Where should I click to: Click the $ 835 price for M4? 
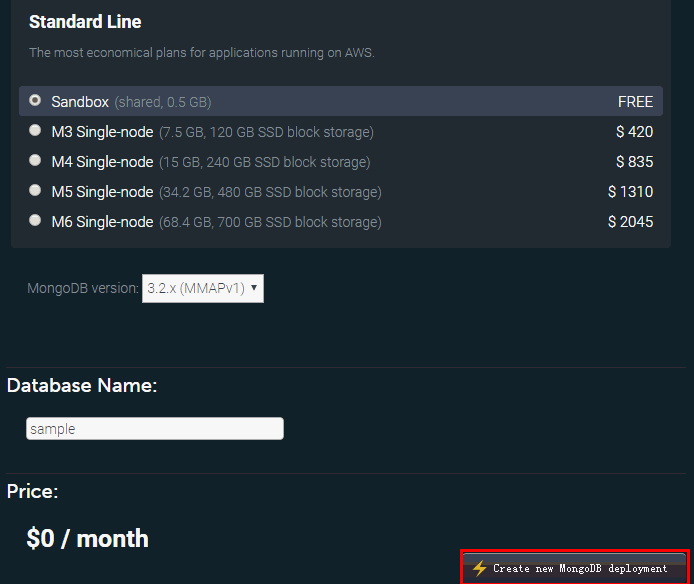(634, 162)
